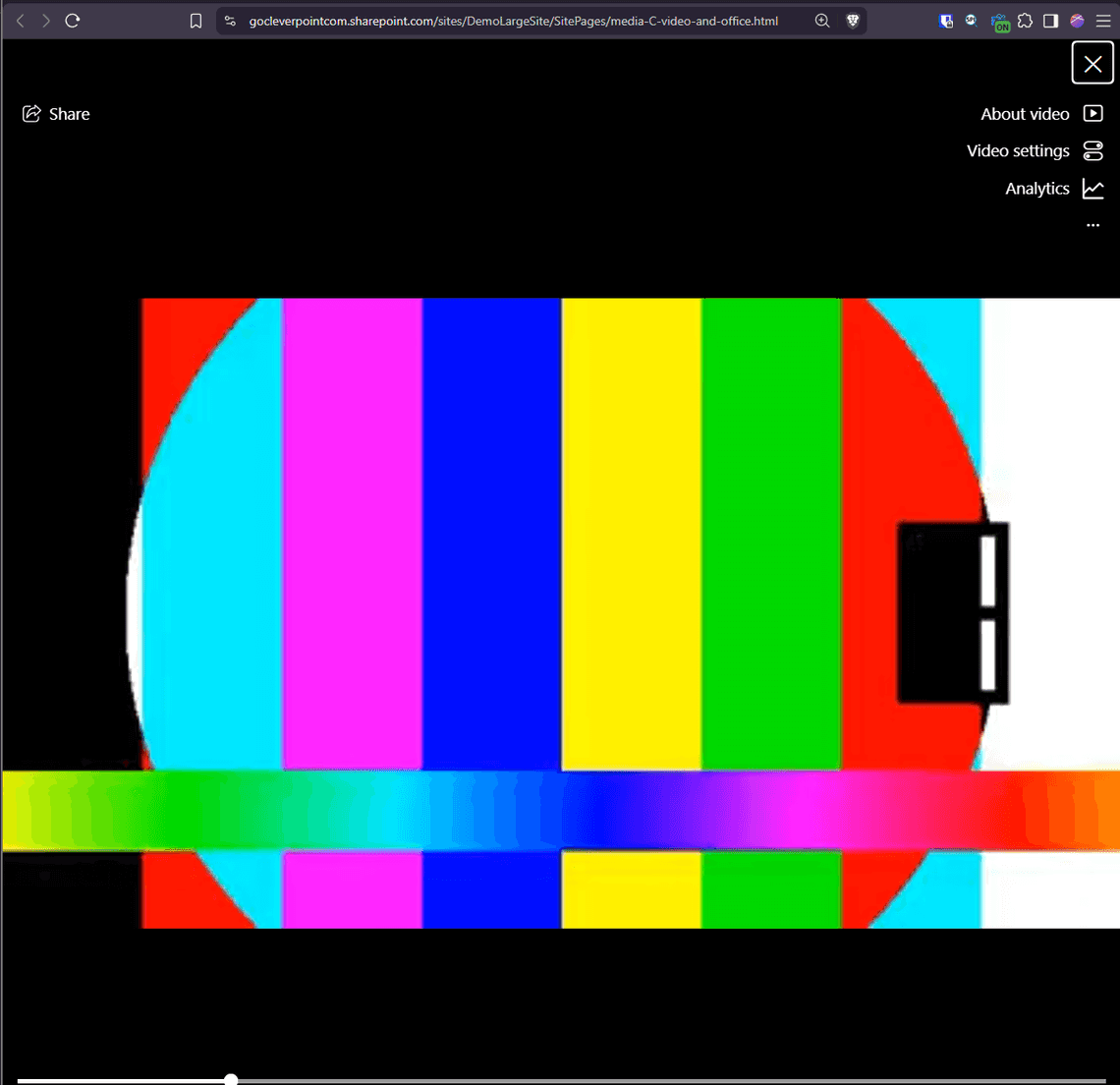Open the Brave Shields lion icon
The height and width of the screenshot is (1085, 1120).
coord(852,21)
